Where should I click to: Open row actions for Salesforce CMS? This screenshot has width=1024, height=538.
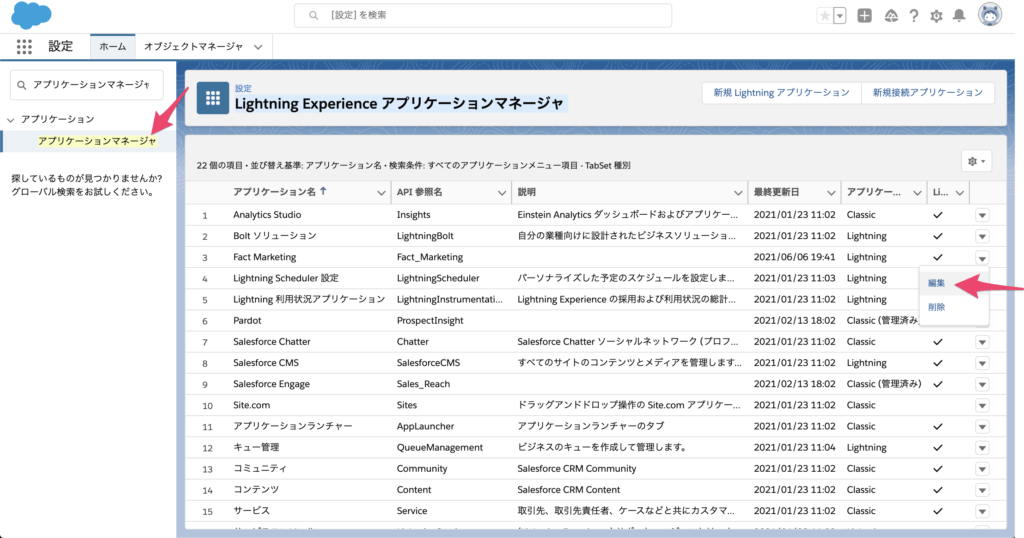click(982, 363)
